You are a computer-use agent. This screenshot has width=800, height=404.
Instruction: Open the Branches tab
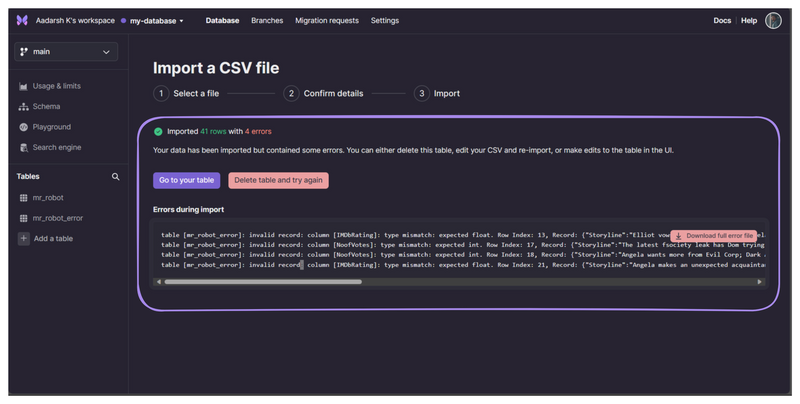(x=267, y=20)
